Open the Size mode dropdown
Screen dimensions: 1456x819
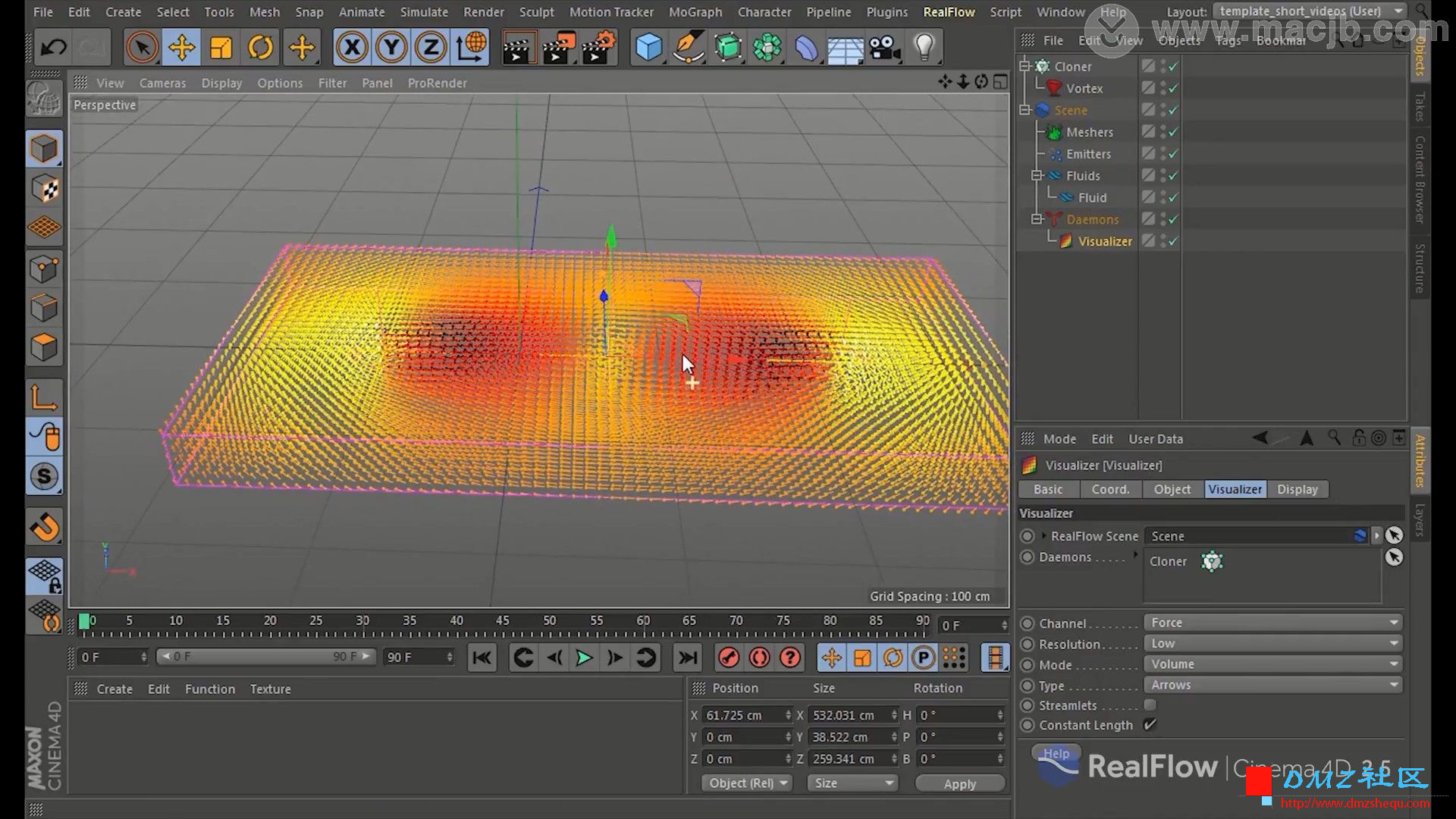pyautogui.click(x=852, y=783)
